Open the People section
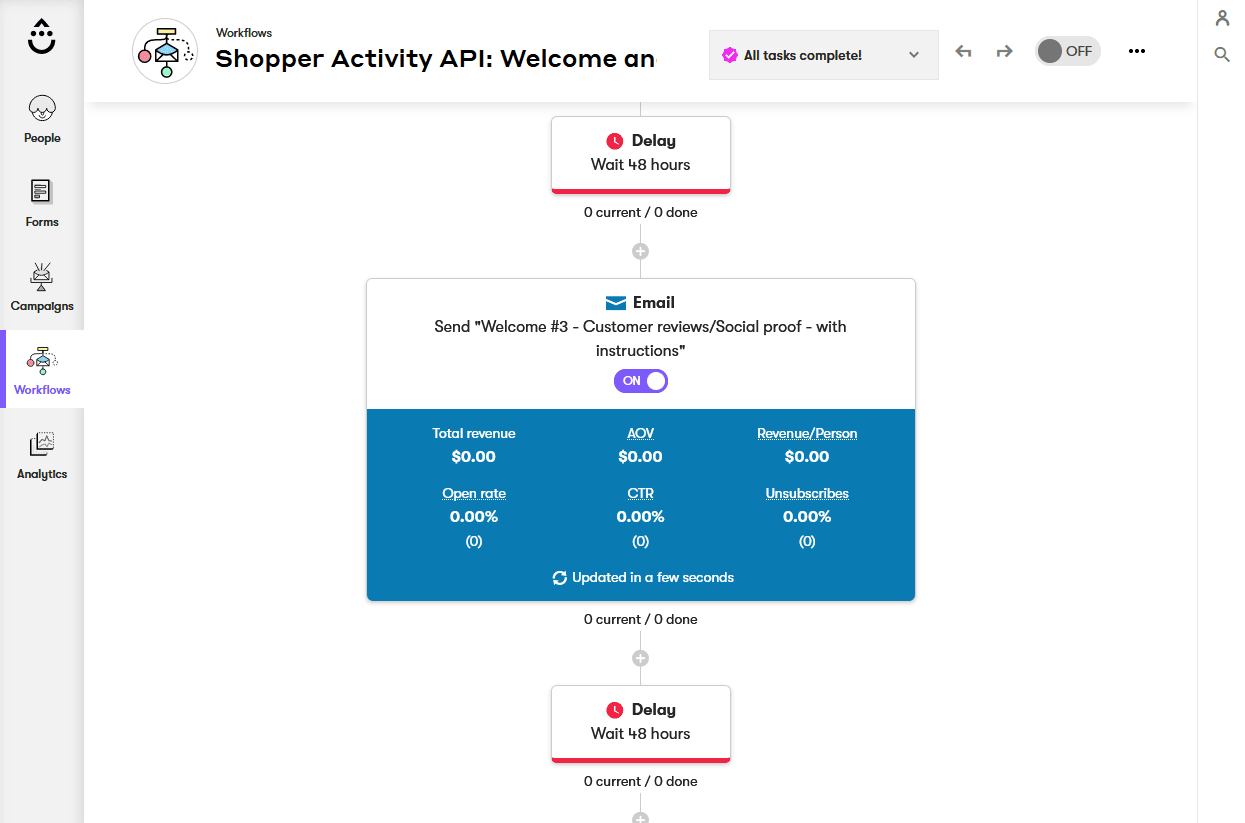This screenshot has height=823, width=1245. 42,118
